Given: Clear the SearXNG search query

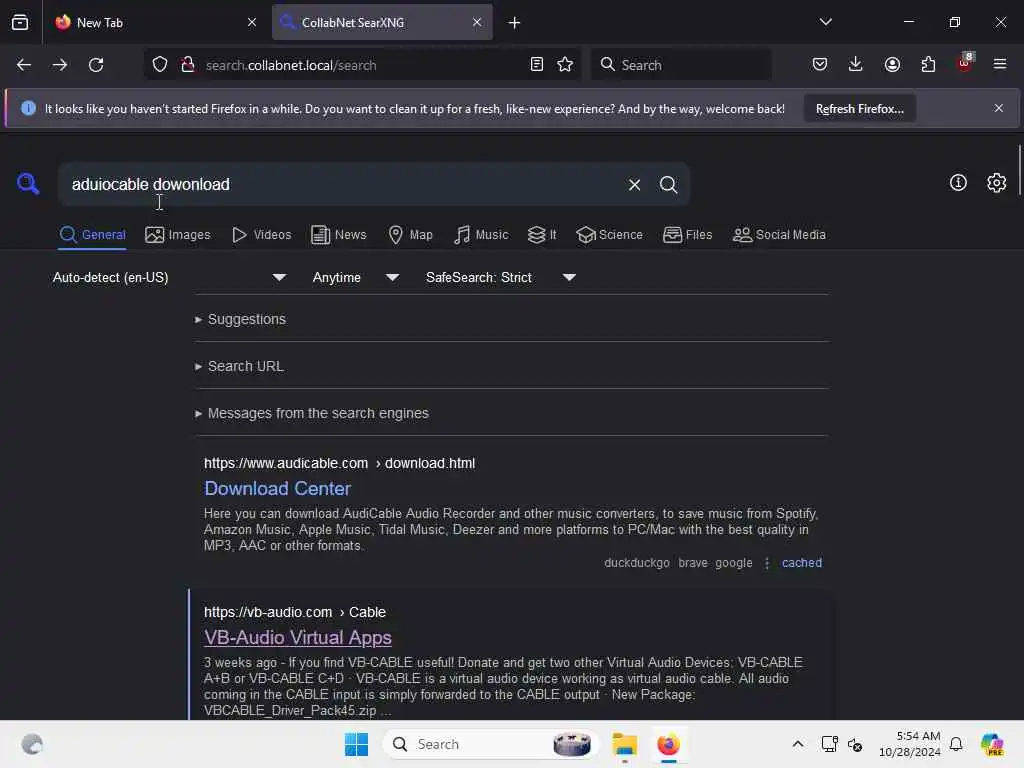Looking at the screenshot, I should pos(634,185).
